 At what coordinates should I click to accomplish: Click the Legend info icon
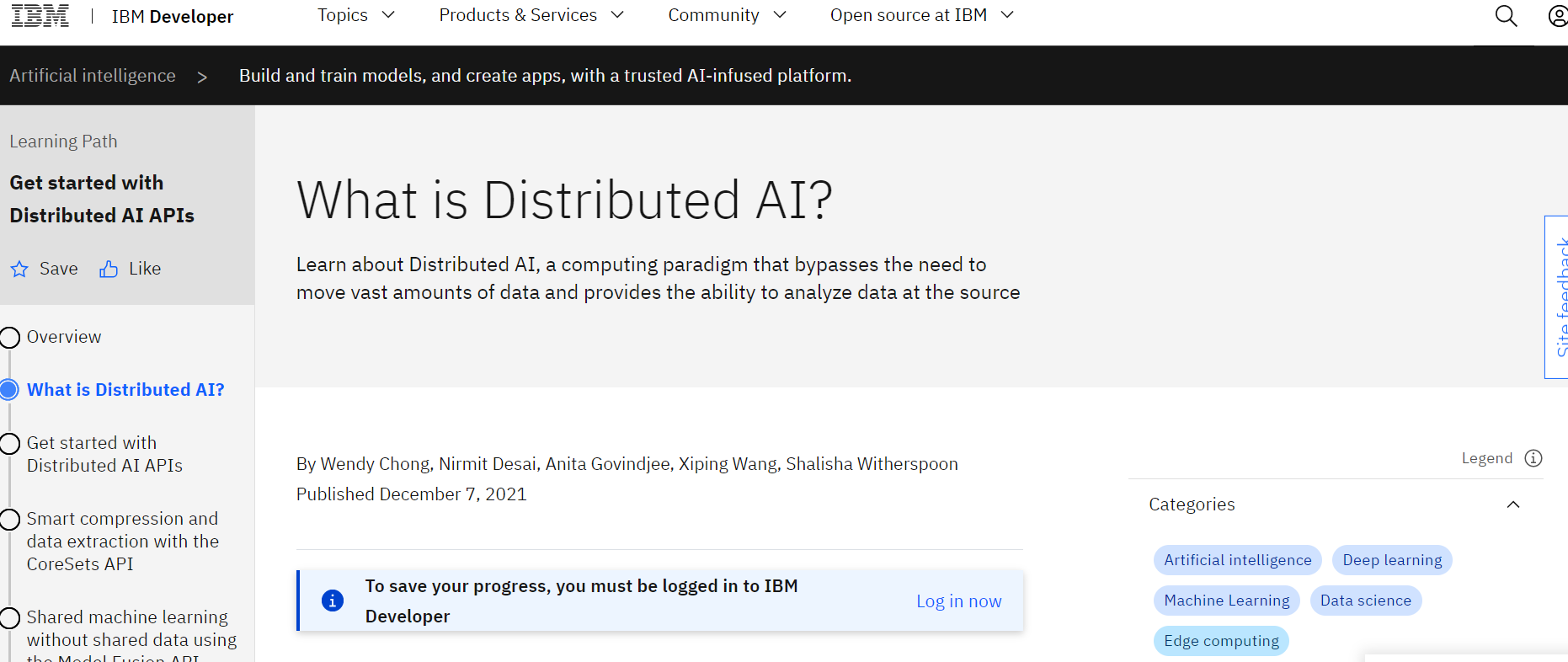1533,458
